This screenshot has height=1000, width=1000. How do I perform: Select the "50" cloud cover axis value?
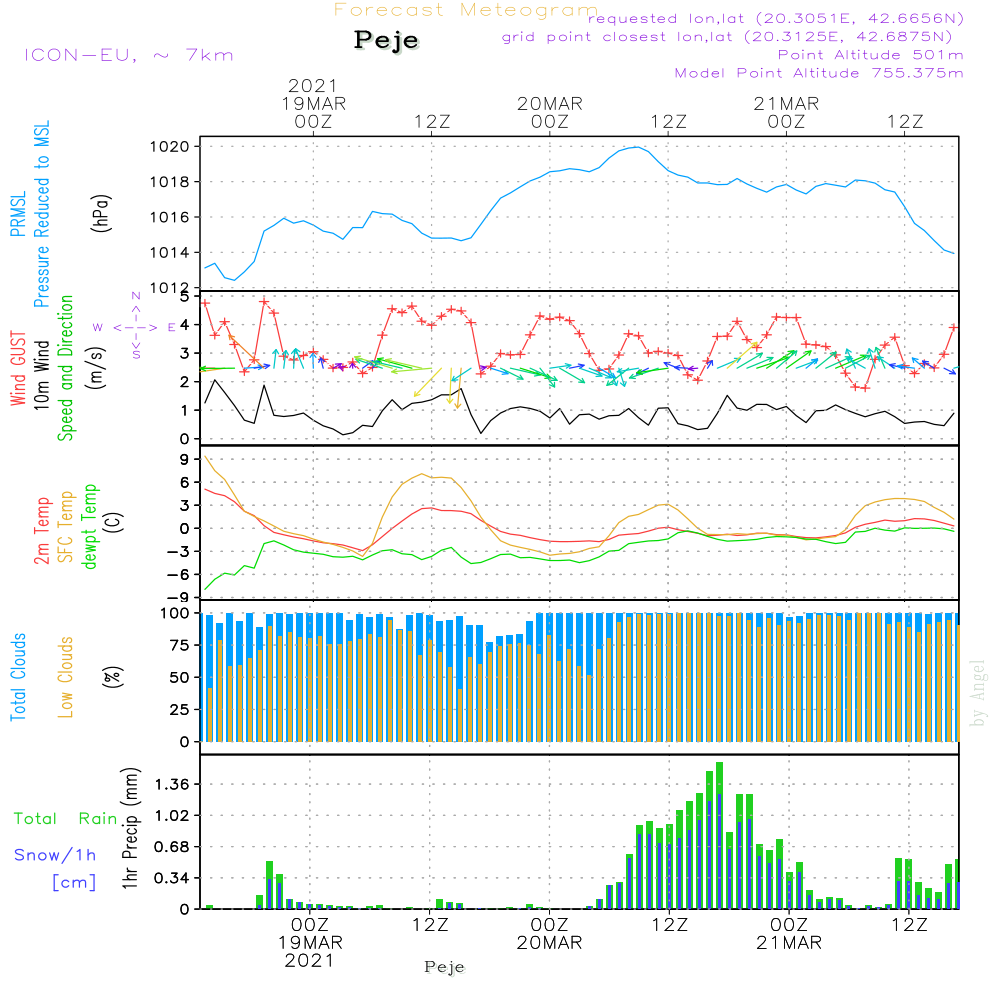pos(180,678)
